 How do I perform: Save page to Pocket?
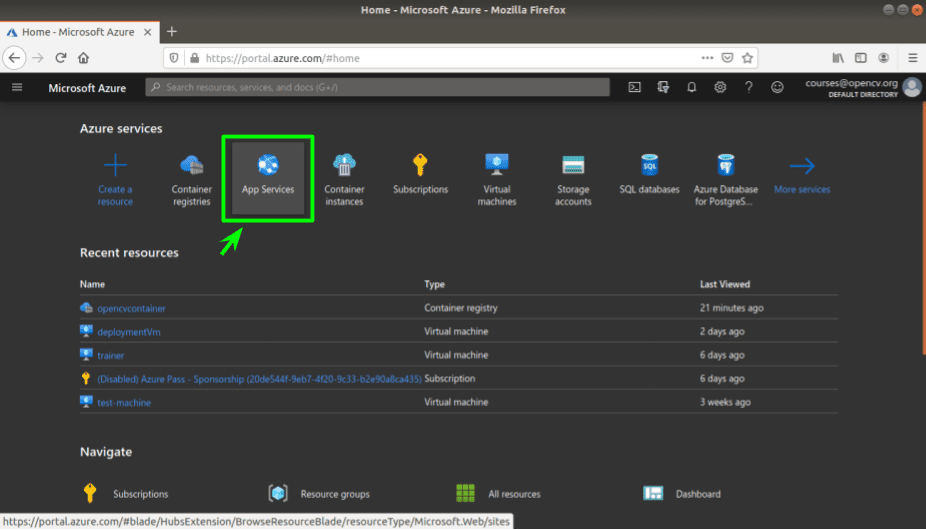coord(728,58)
